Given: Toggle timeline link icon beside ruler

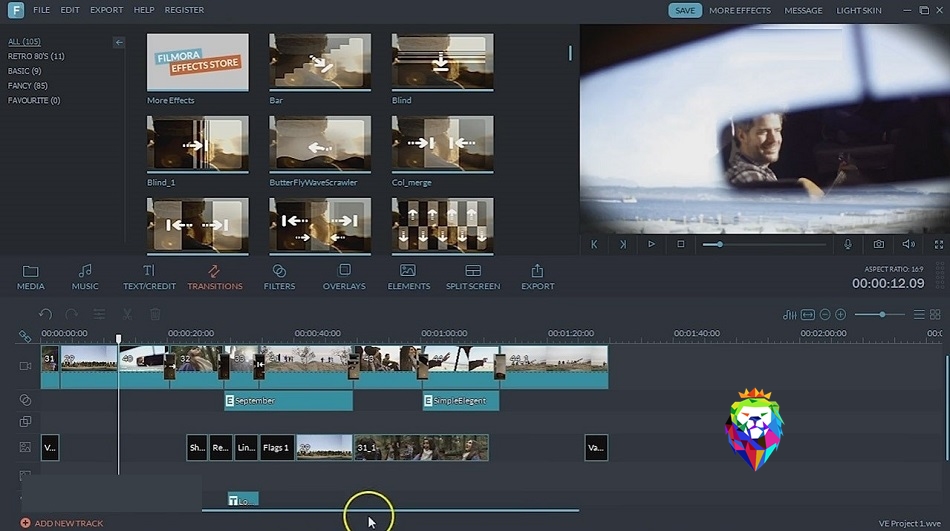Looking at the screenshot, I should (x=25, y=336).
